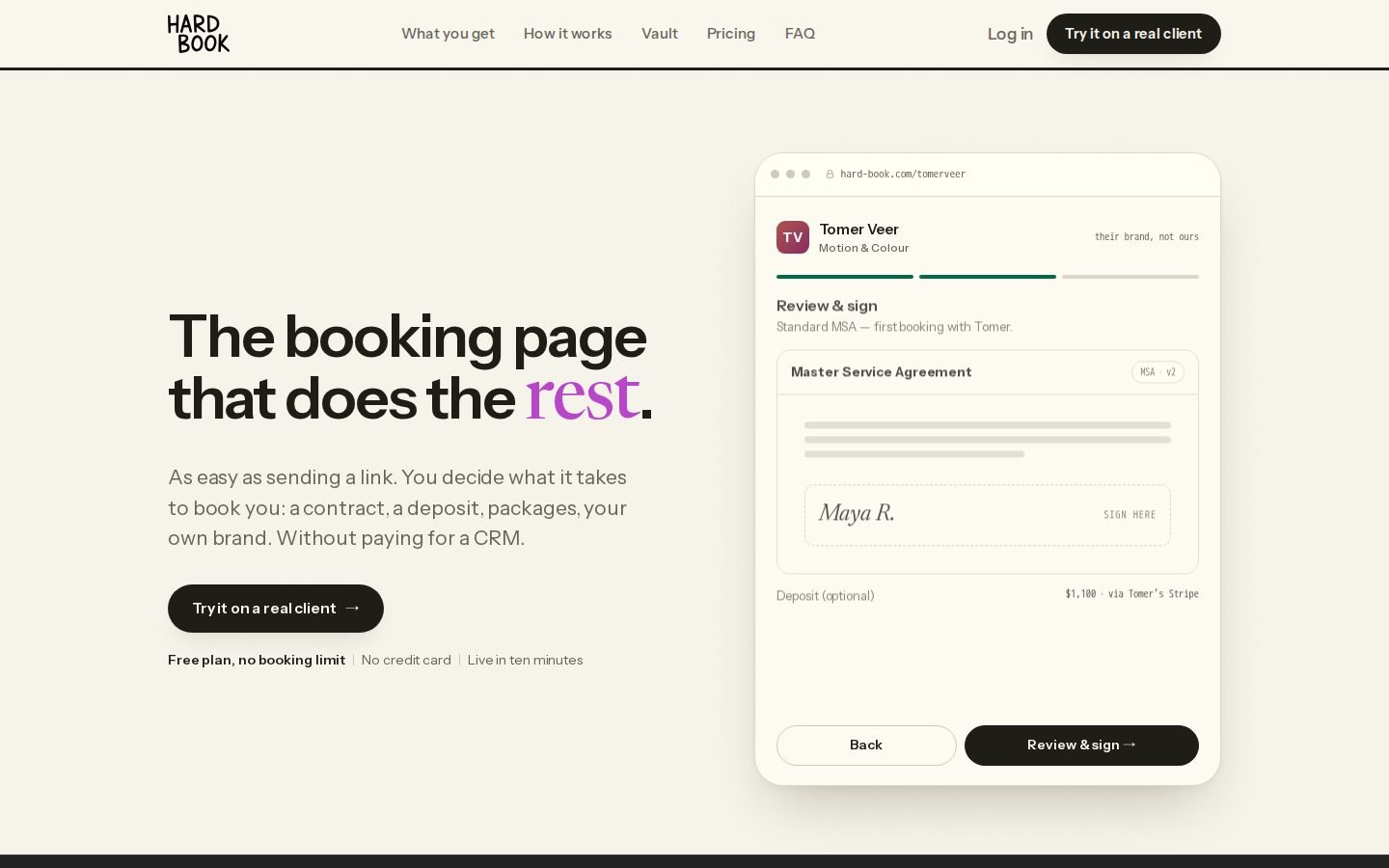Click the Log in link

point(1010,34)
